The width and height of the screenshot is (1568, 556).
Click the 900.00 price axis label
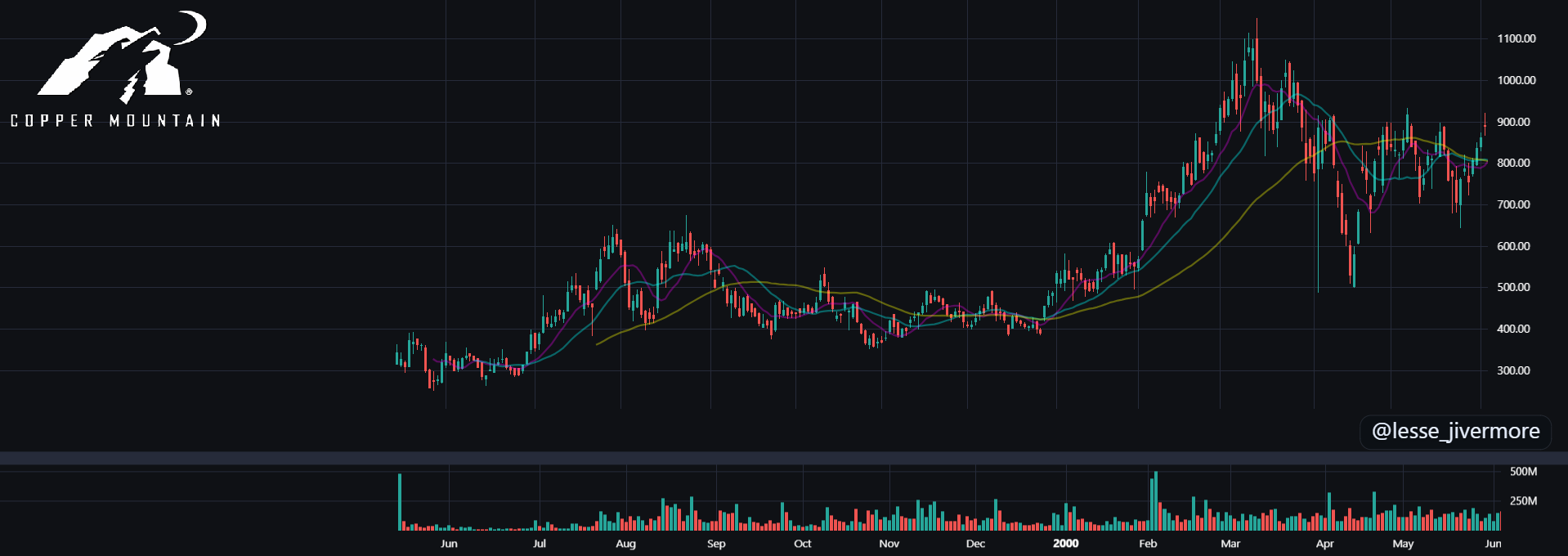tap(1513, 122)
